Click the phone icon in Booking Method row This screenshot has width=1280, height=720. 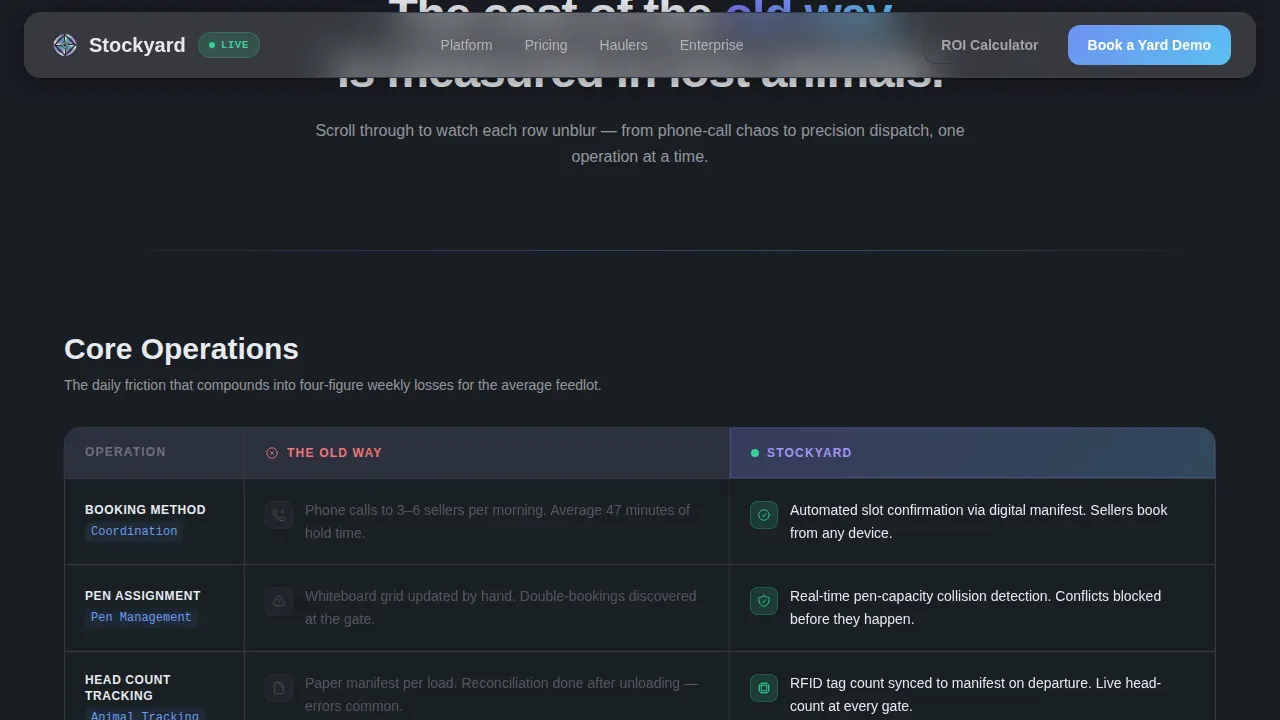point(279,515)
